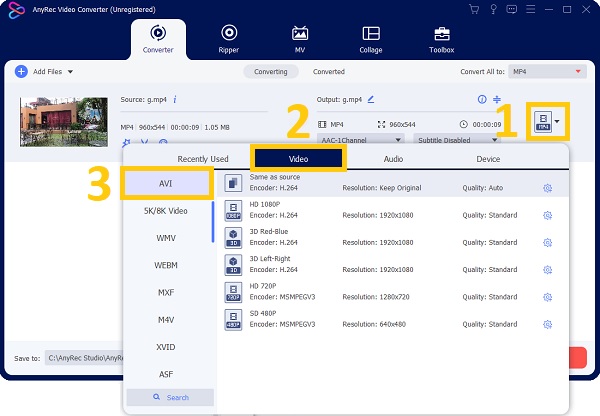Click the blue plus Add Files icon
Image resolution: width=600 pixels, height=416 pixels.
pos(21,72)
